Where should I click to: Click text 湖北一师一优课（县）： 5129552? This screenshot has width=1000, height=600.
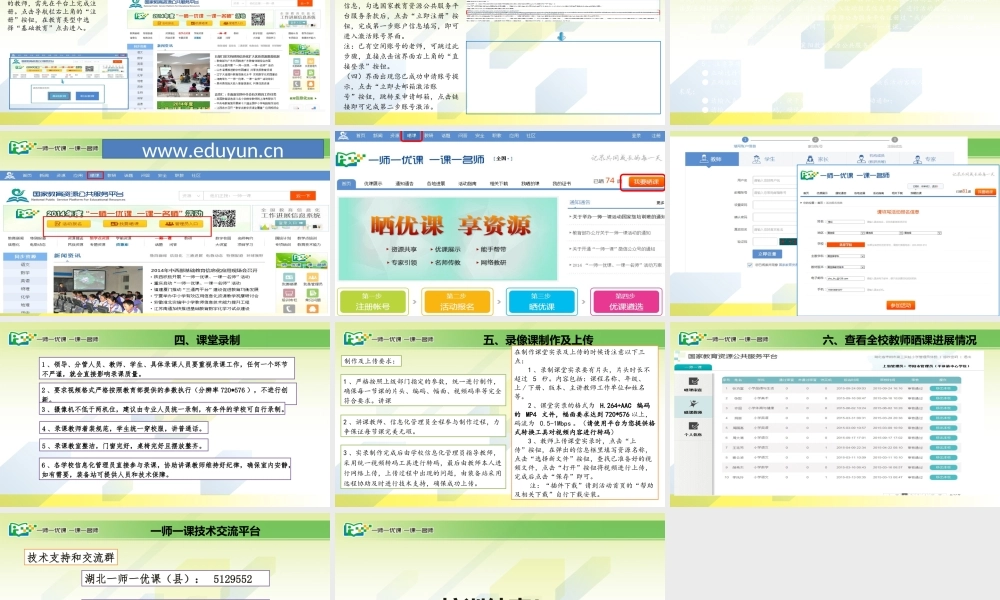[169, 579]
